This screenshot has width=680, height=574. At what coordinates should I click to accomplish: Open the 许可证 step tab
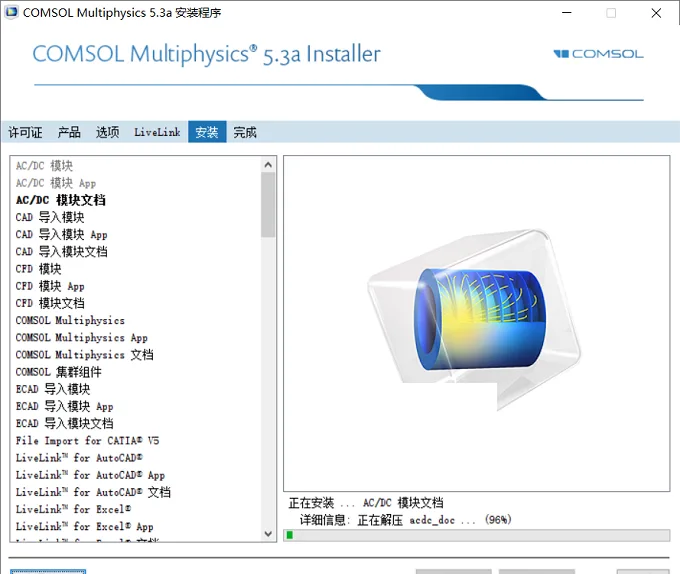25,132
